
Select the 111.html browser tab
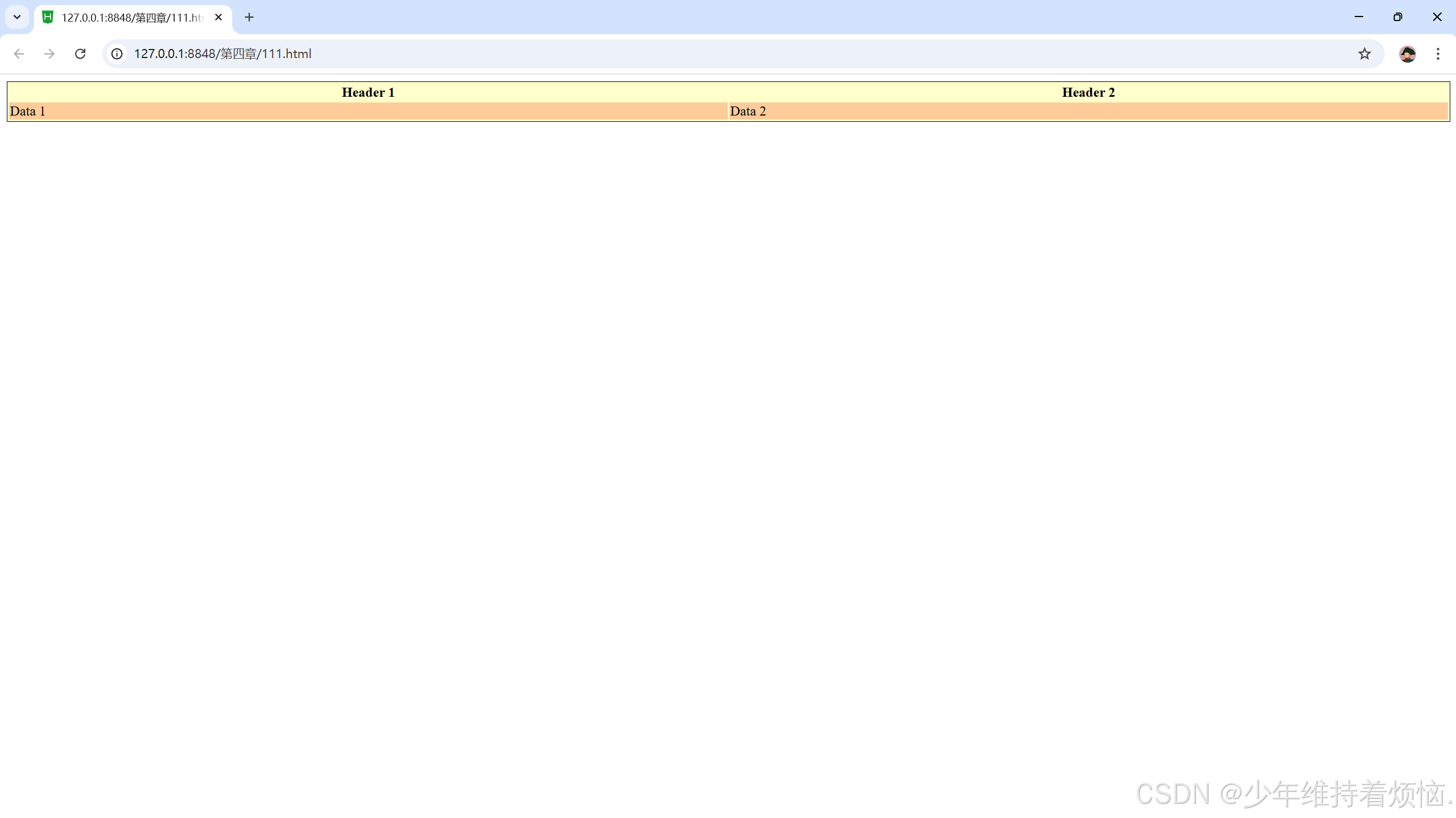coord(132,18)
